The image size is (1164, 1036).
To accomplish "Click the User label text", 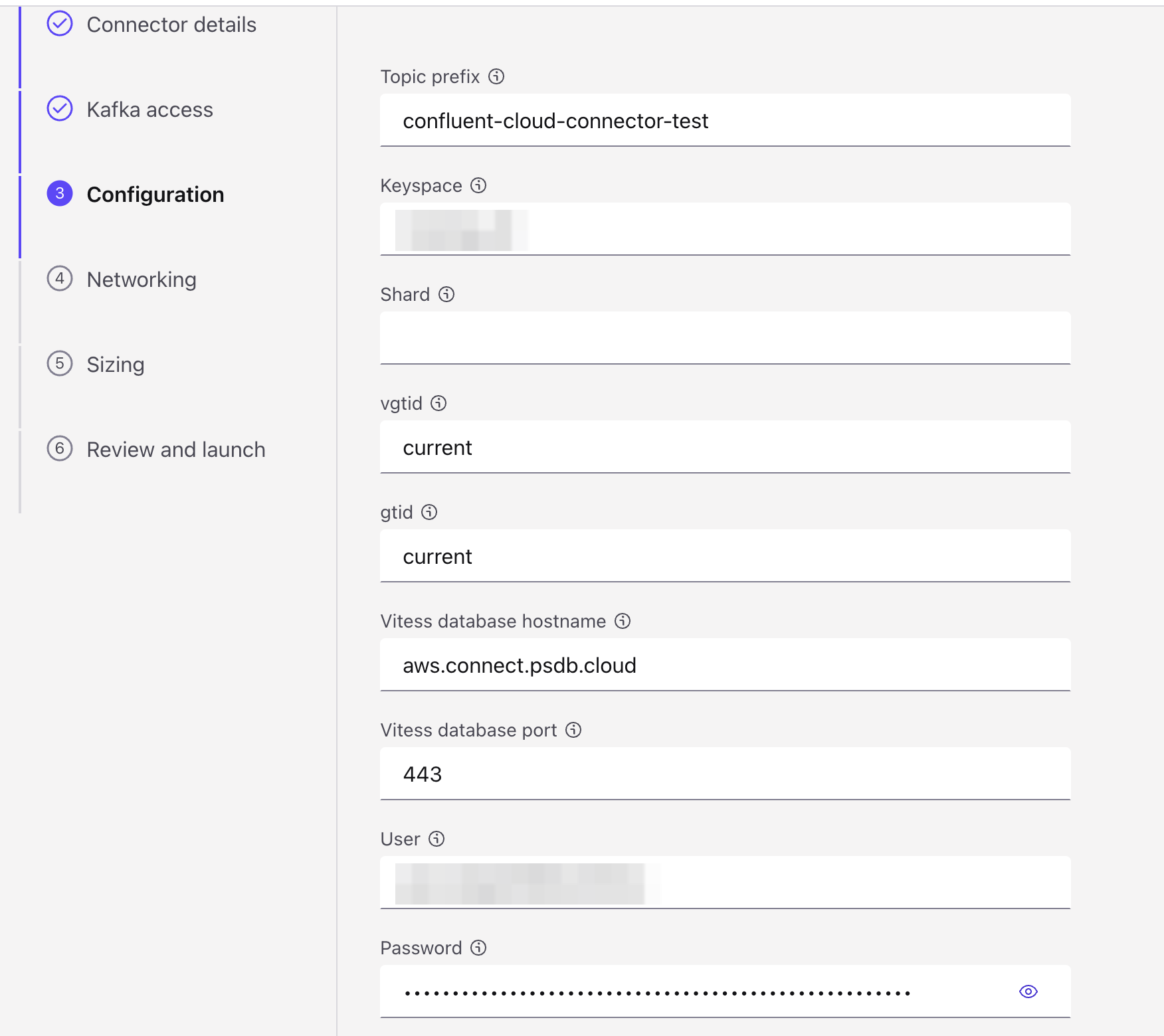I will pos(401,839).
